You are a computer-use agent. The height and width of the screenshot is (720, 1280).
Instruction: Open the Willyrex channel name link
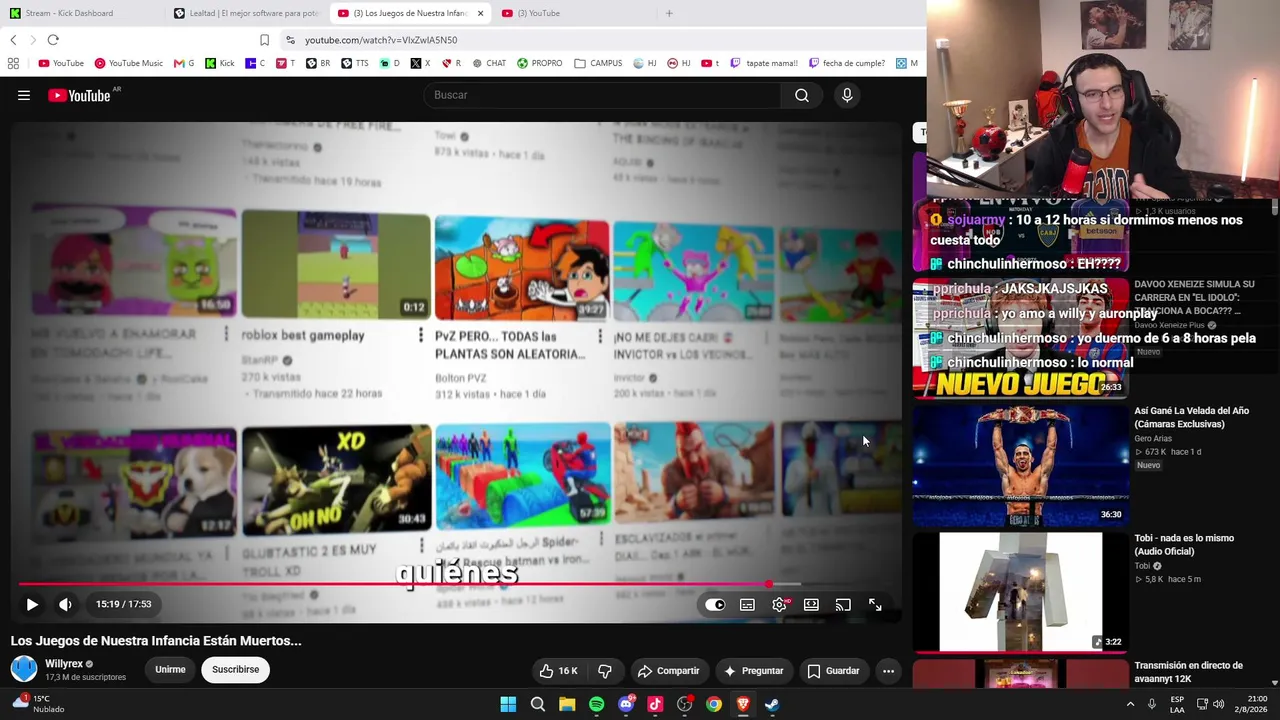pyautogui.click(x=64, y=664)
